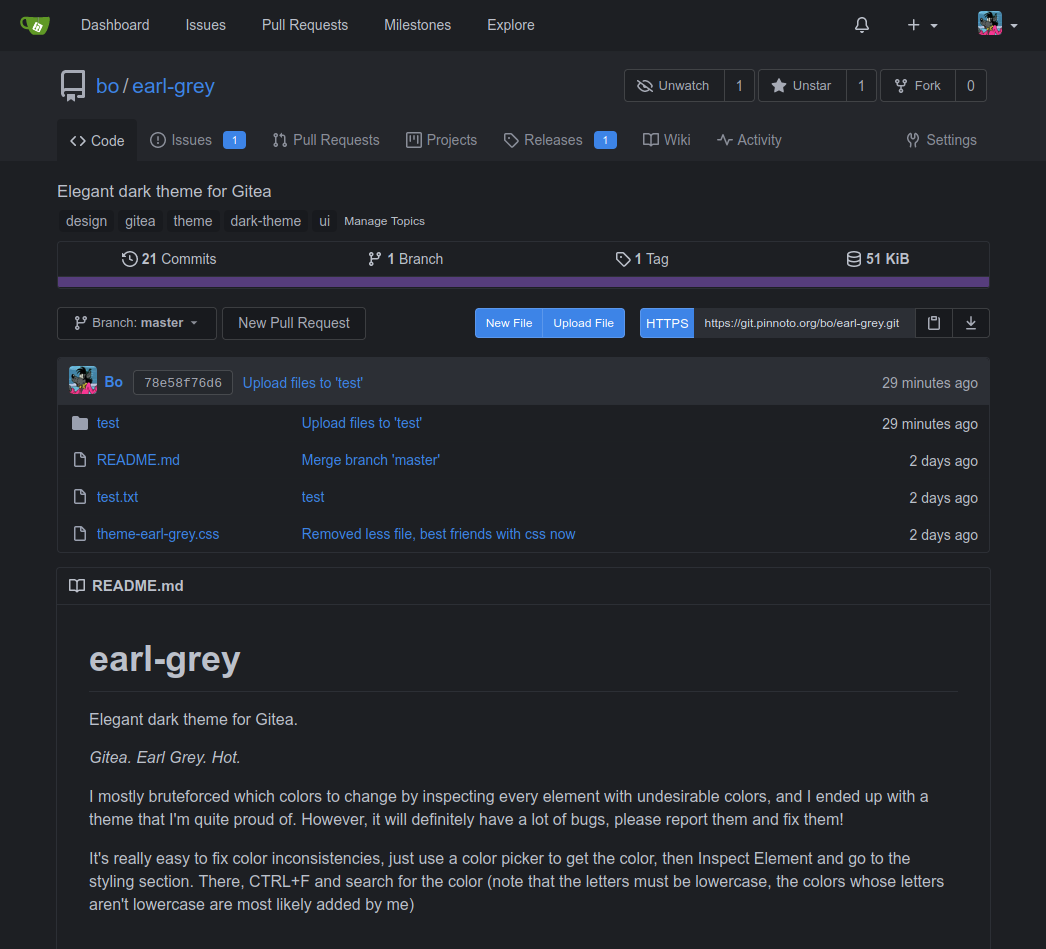1046x949 pixels.
Task: Switch to the Wiki tab
Action: pos(666,140)
